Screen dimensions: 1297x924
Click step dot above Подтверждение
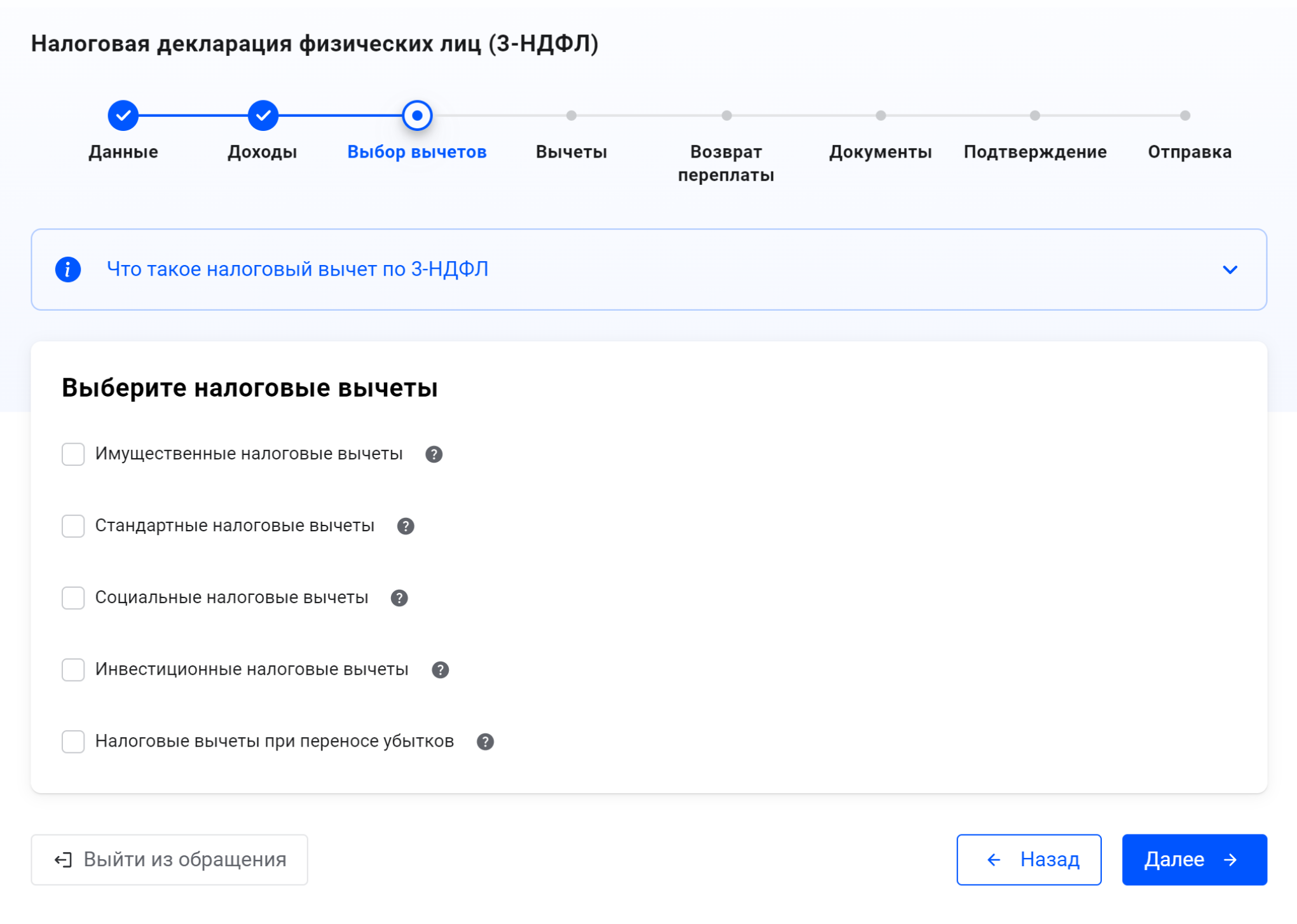click(1035, 116)
